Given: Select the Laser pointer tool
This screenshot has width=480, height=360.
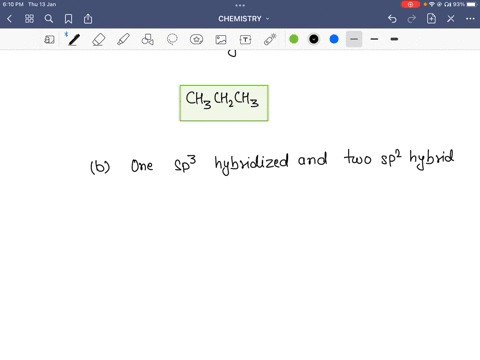Looking at the screenshot, I should click(x=270, y=39).
